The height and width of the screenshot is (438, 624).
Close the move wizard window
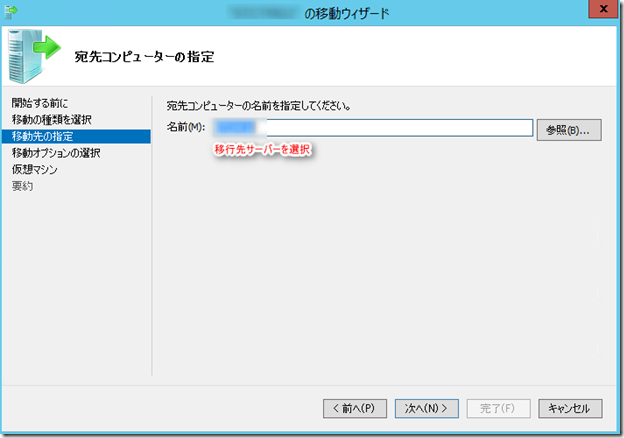603,9
